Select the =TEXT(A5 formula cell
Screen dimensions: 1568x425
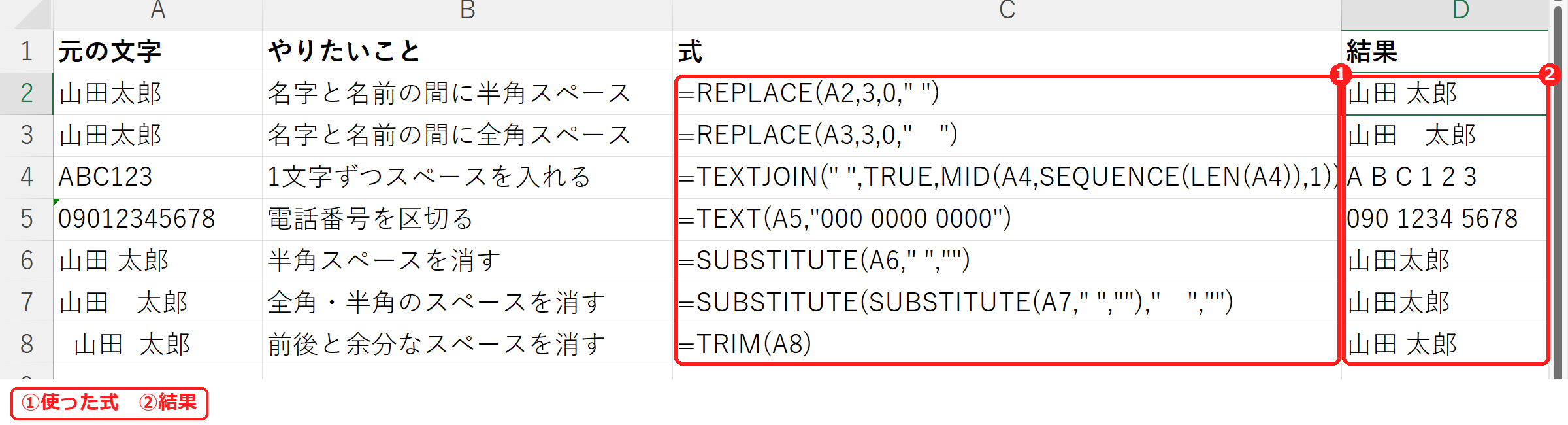point(1007,219)
